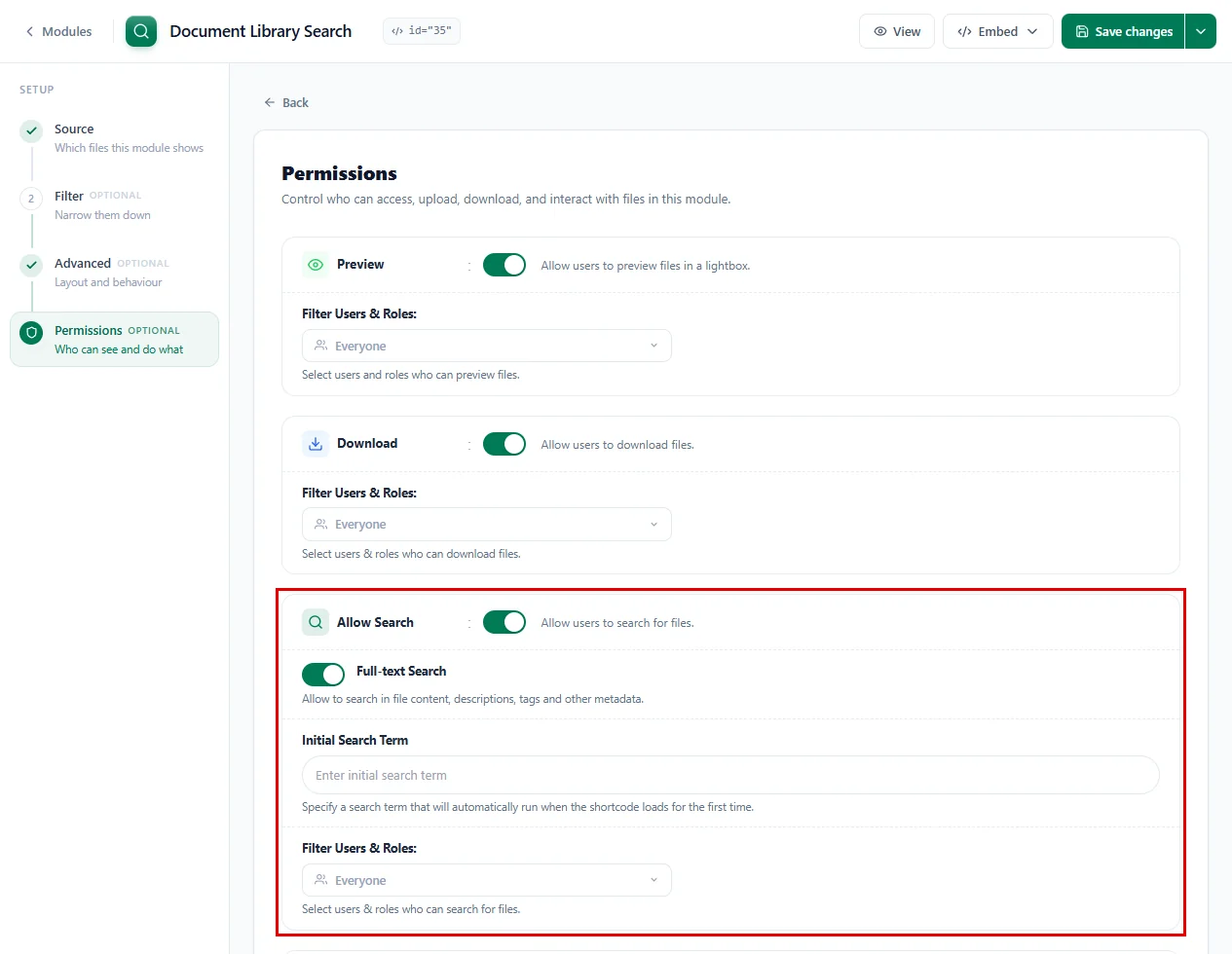The width and height of the screenshot is (1232, 954).
Task: Copy the id="35" shortcode badge
Action: (x=422, y=31)
